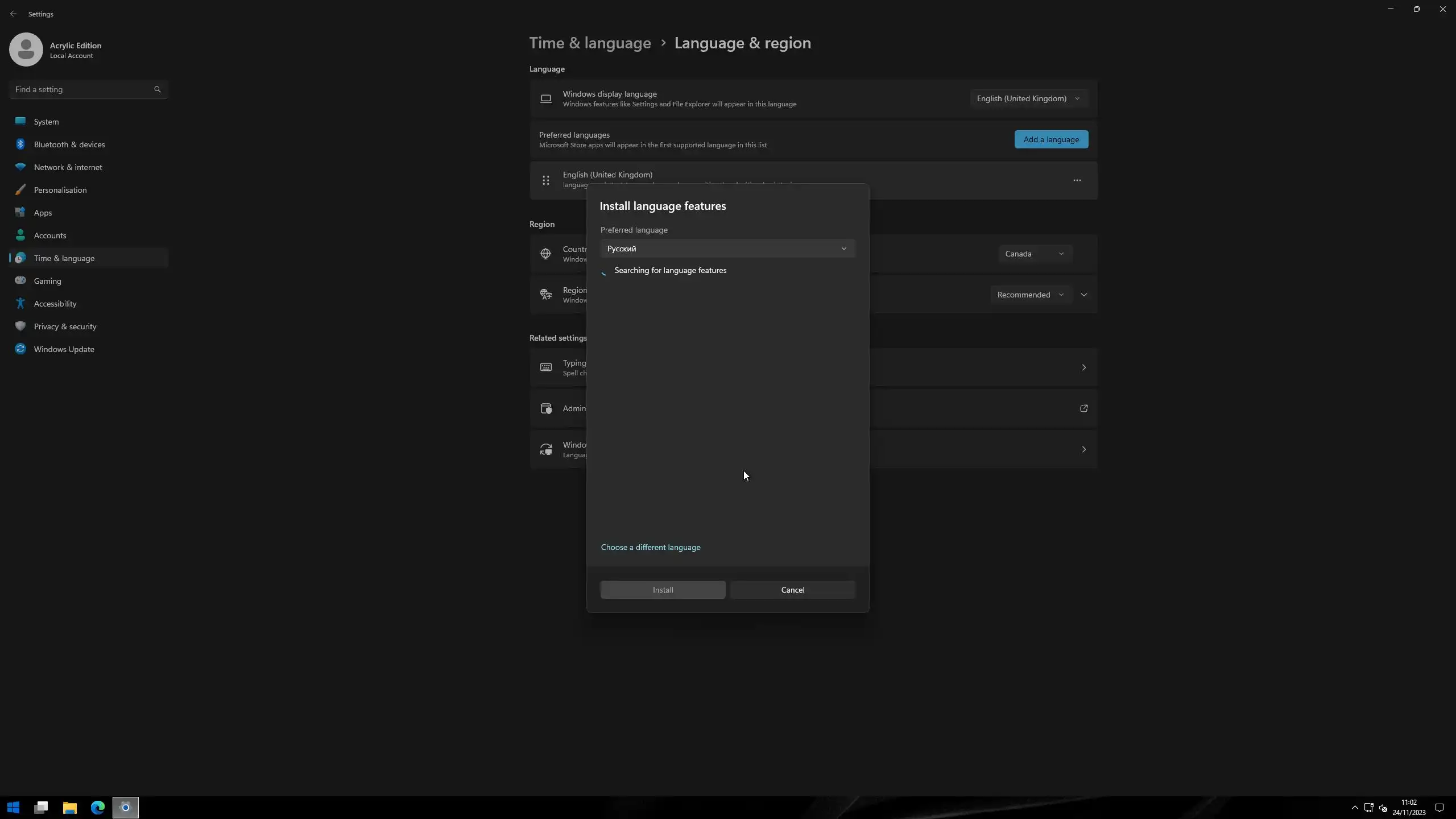This screenshot has height=819, width=1456.
Task: Open File Explorer from the taskbar
Action: (x=69, y=807)
